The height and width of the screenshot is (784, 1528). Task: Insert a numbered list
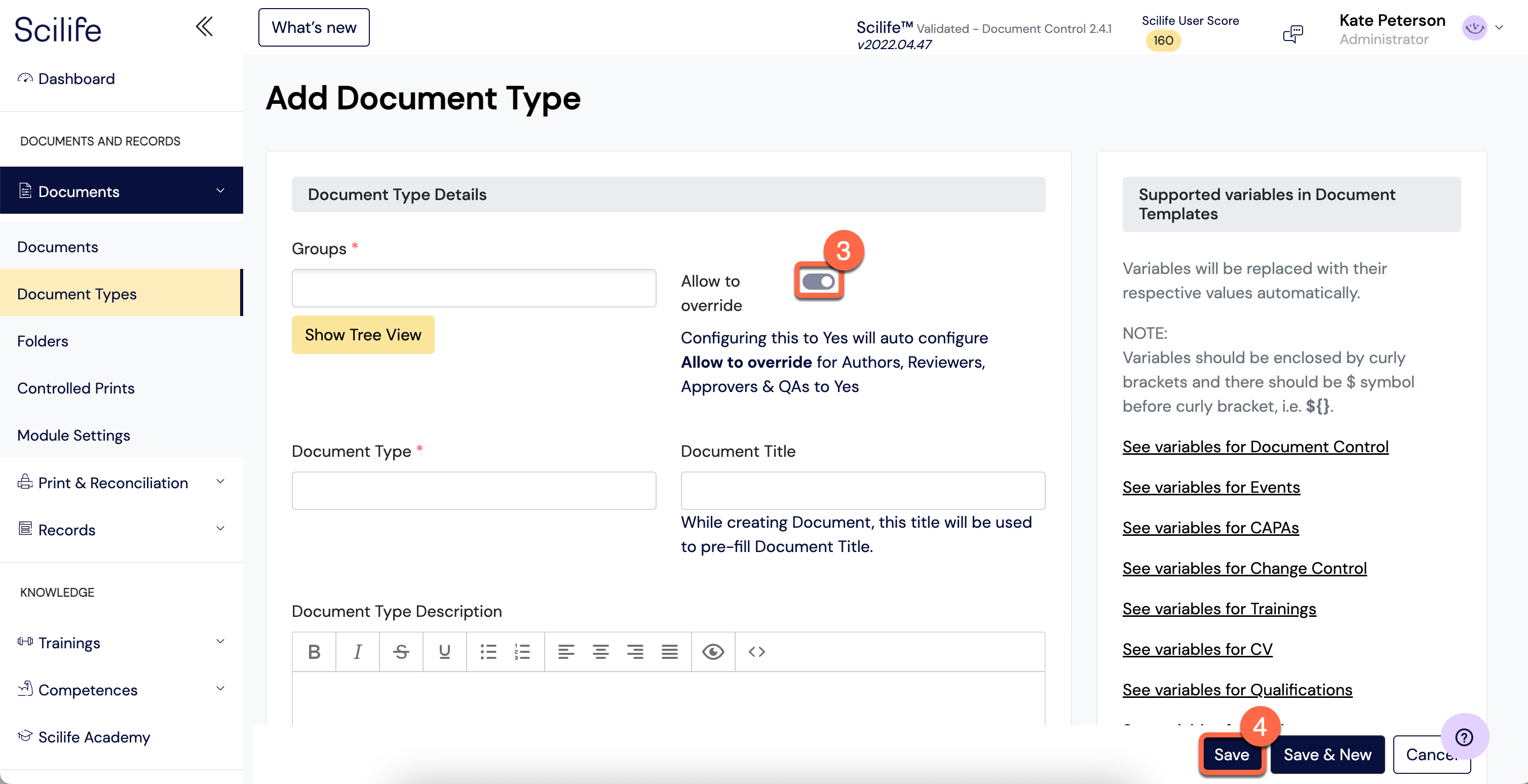point(522,652)
